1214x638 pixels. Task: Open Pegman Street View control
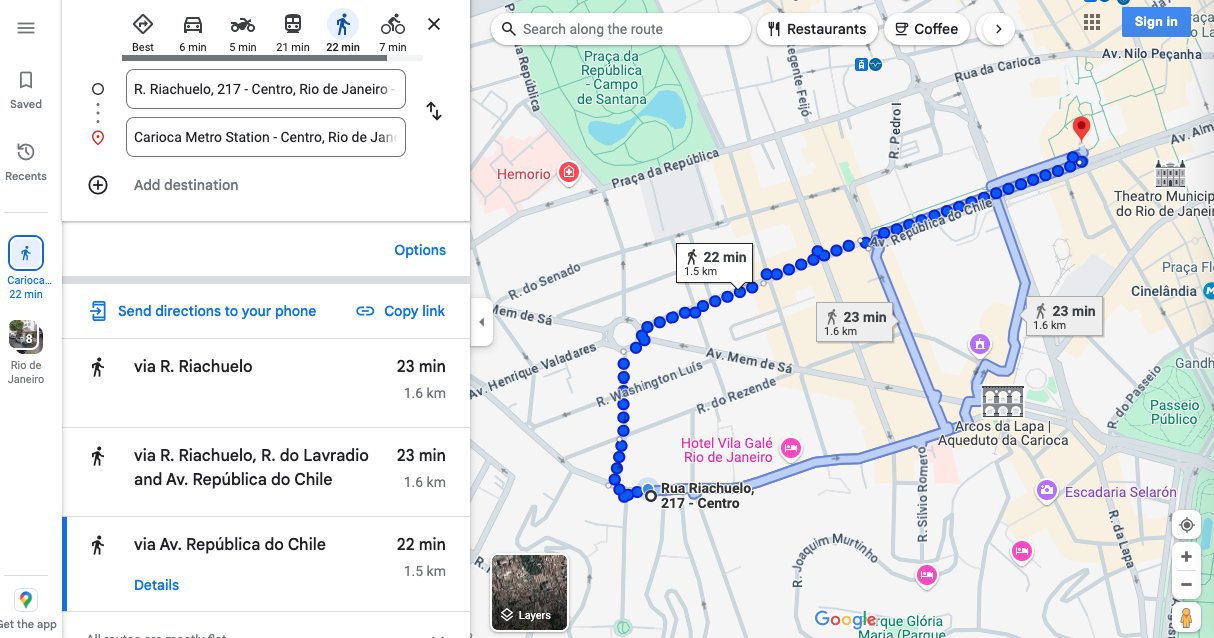(x=1187, y=617)
